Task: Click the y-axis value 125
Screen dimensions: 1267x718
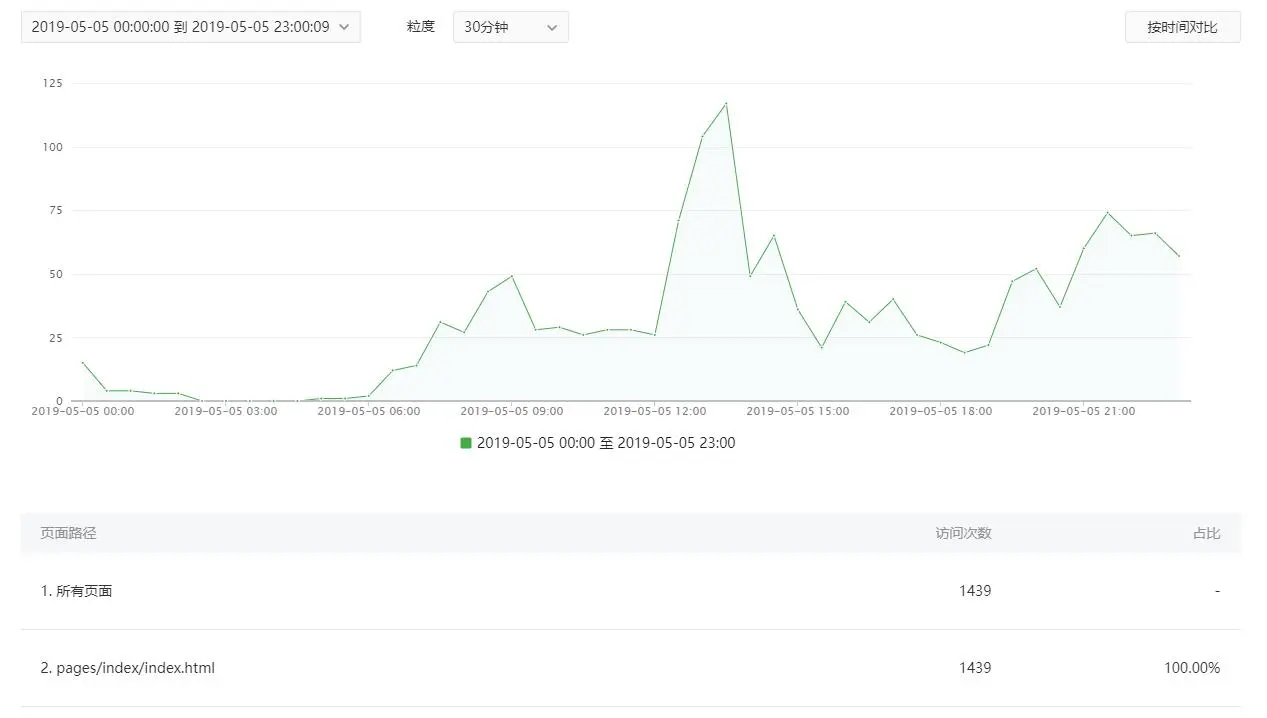Action: (53, 83)
